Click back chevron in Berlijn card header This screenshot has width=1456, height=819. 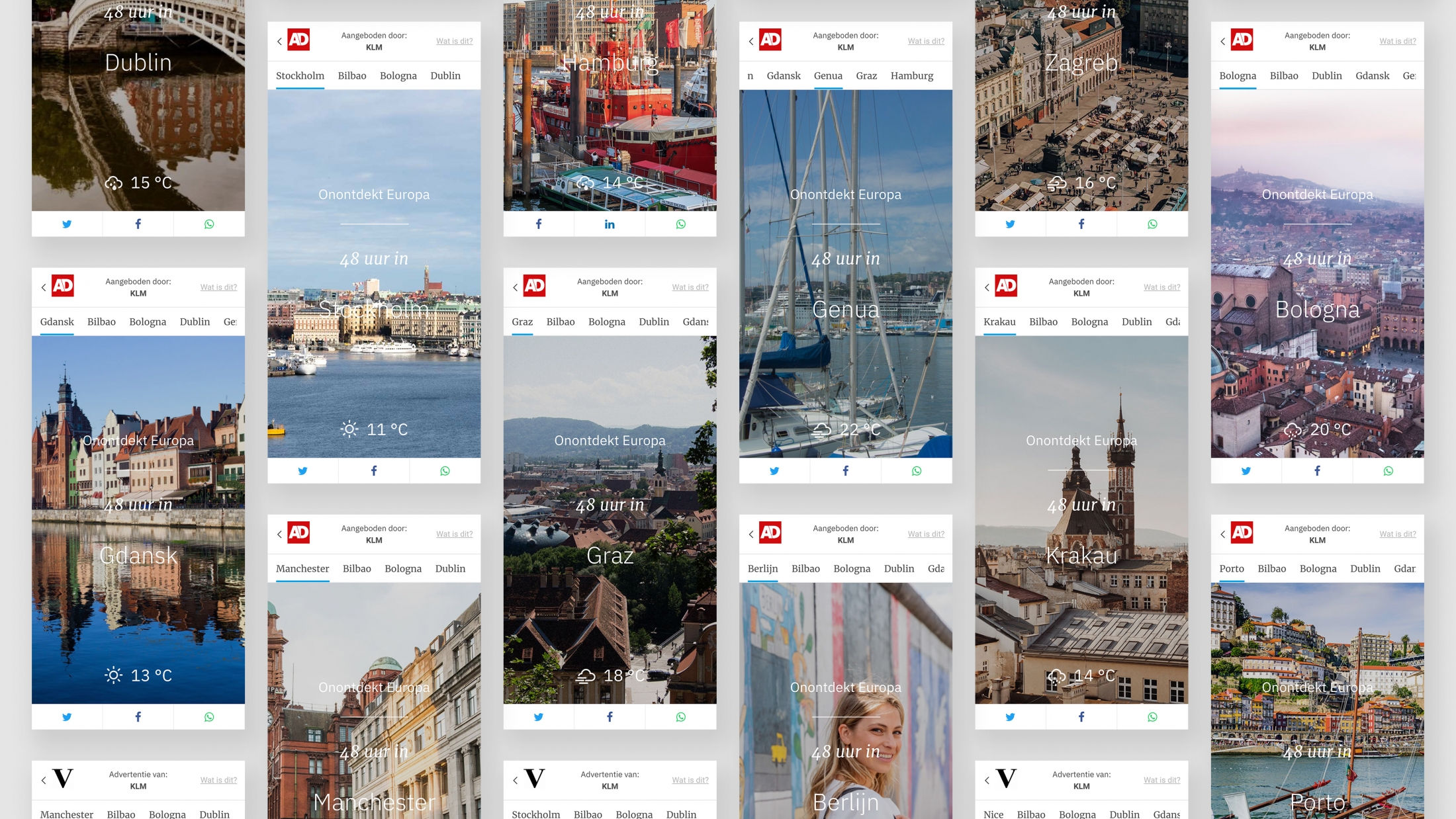tap(751, 534)
